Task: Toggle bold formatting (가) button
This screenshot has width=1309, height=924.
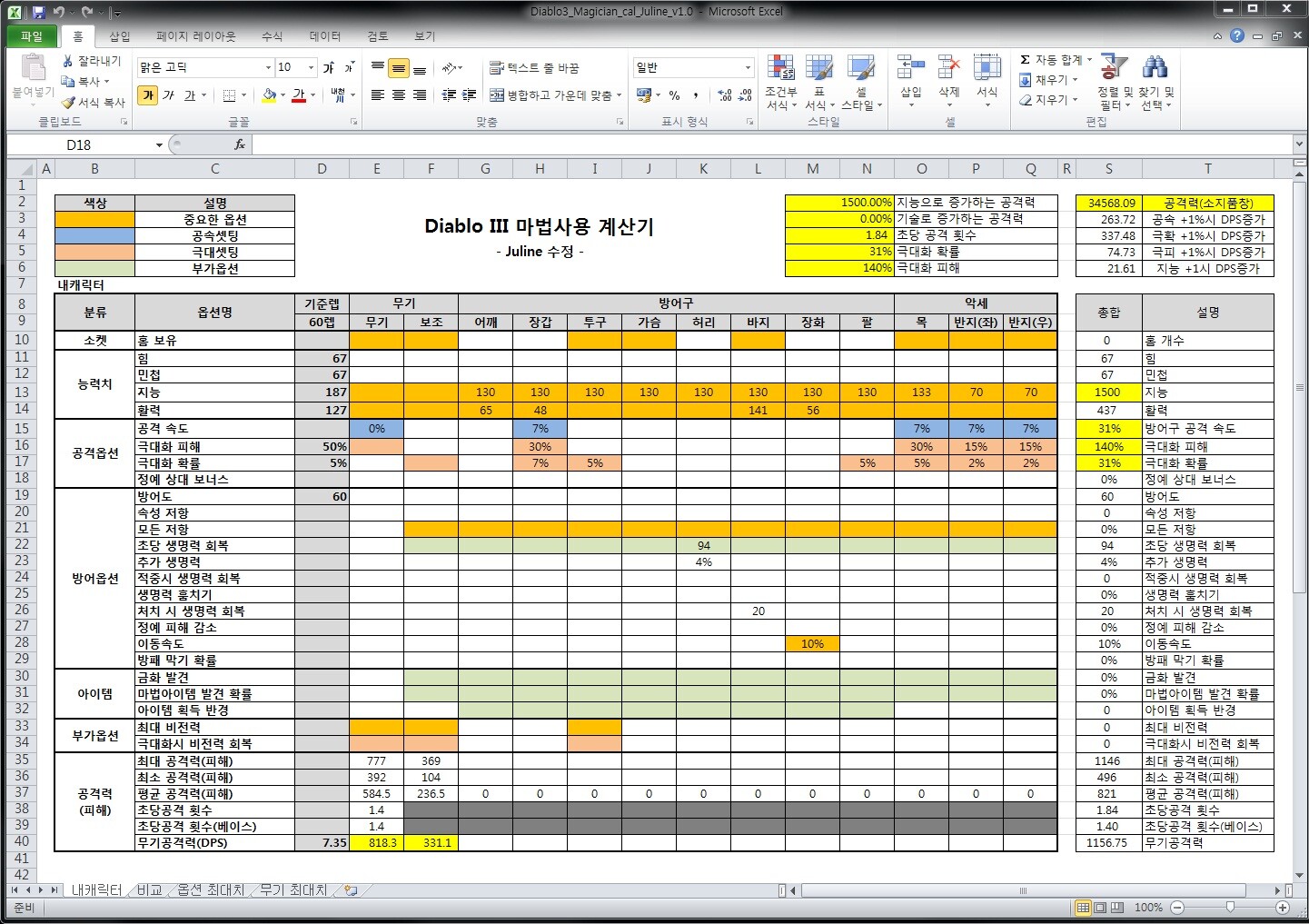Action: coord(148,95)
